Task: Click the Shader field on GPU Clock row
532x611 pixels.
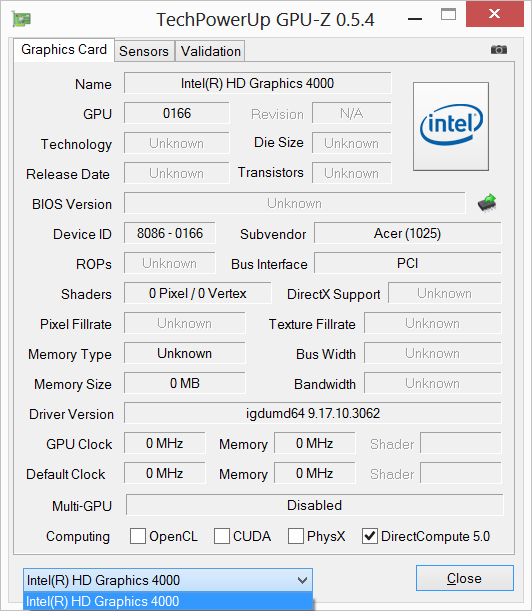Action: click(461, 443)
